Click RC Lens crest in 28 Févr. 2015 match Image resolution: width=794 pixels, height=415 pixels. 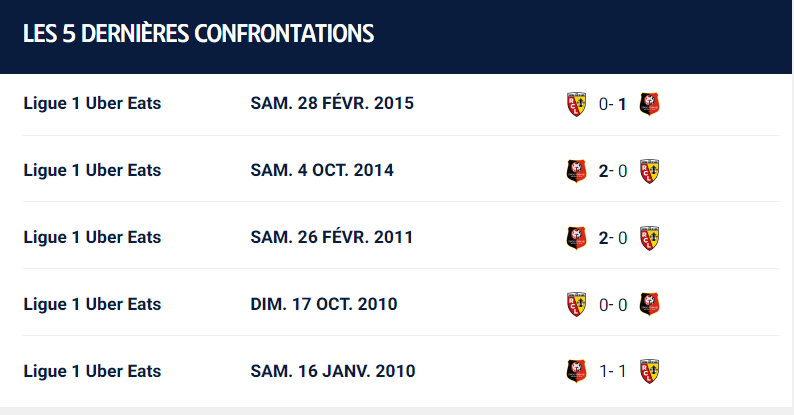click(576, 104)
